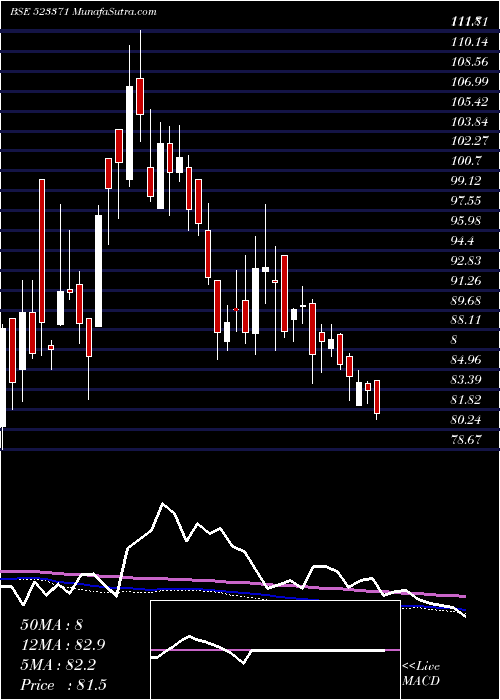Viewport: 500px width, 700px height.
Task: Click the 81.82 price axis label
Action: pyautogui.click(x=466, y=400)
